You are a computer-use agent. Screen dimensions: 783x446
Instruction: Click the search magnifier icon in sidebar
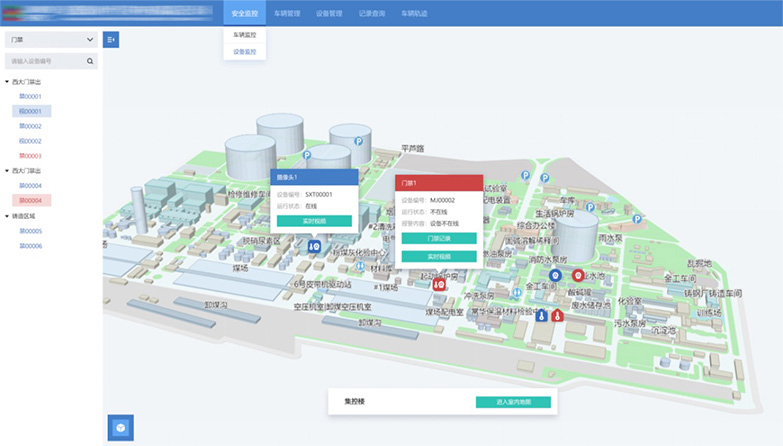90,61
